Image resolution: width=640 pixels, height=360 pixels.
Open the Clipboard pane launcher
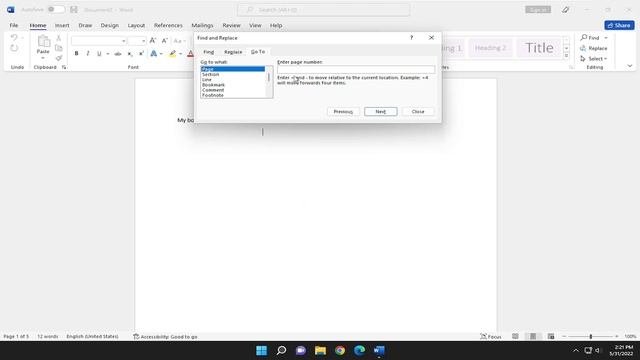pyautogui.click(x=64, y=67)
